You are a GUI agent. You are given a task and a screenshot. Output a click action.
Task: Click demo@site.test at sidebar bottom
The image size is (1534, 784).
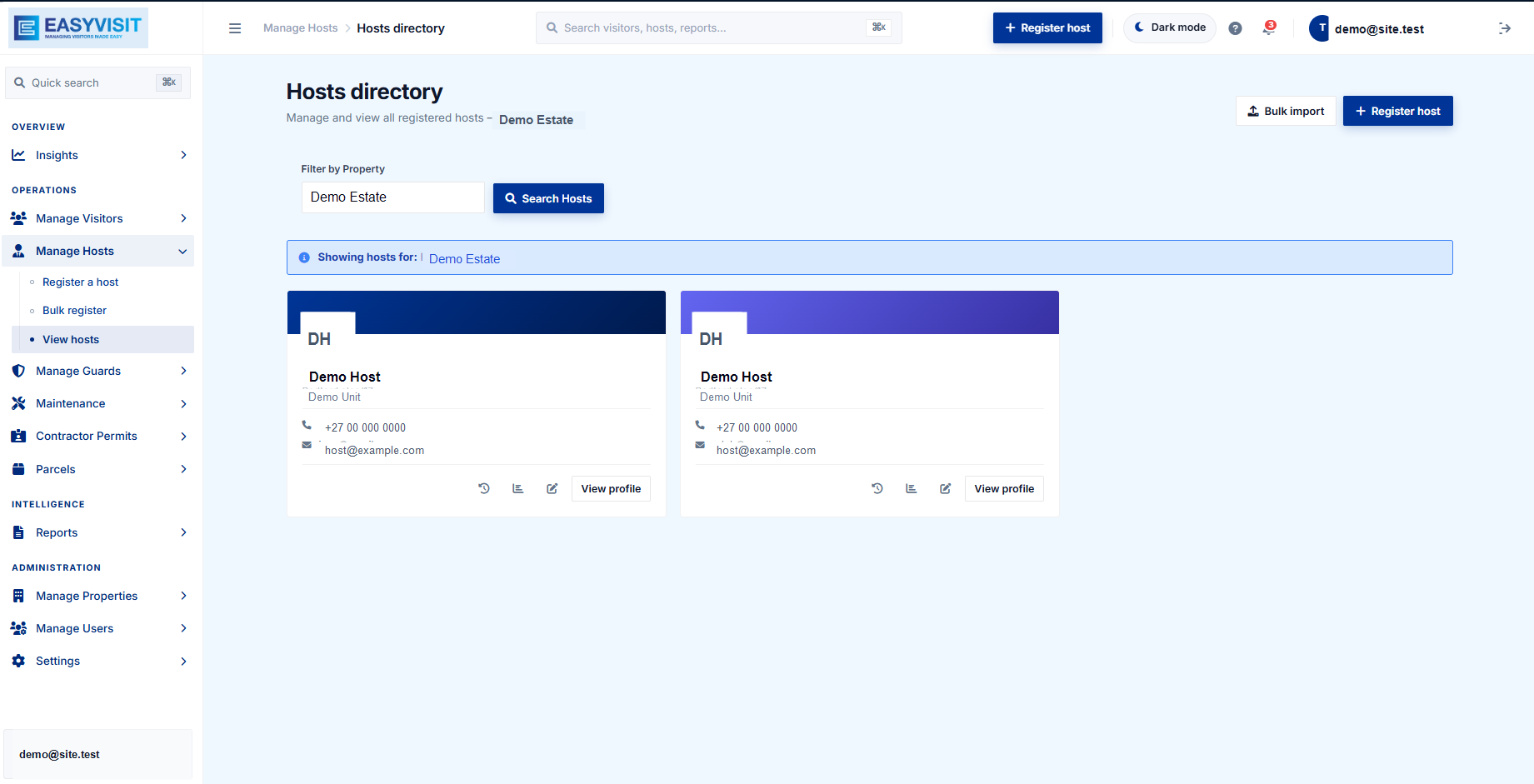(x=59, y=754)
